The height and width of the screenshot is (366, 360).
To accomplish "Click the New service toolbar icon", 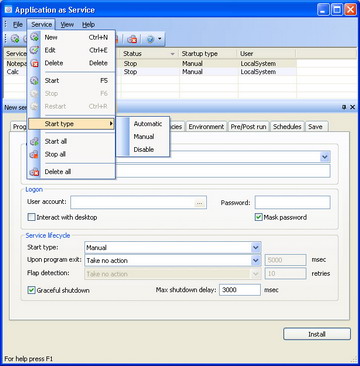I will [15, 39].
